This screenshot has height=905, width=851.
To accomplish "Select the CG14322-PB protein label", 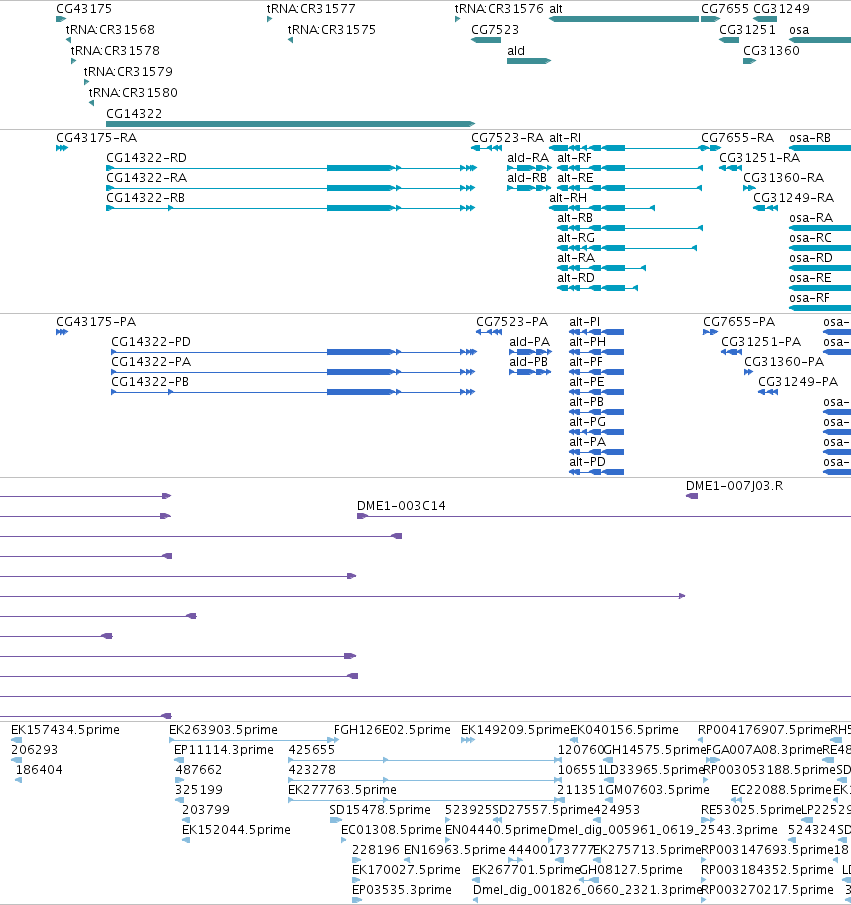I will [x=150, y=382].
